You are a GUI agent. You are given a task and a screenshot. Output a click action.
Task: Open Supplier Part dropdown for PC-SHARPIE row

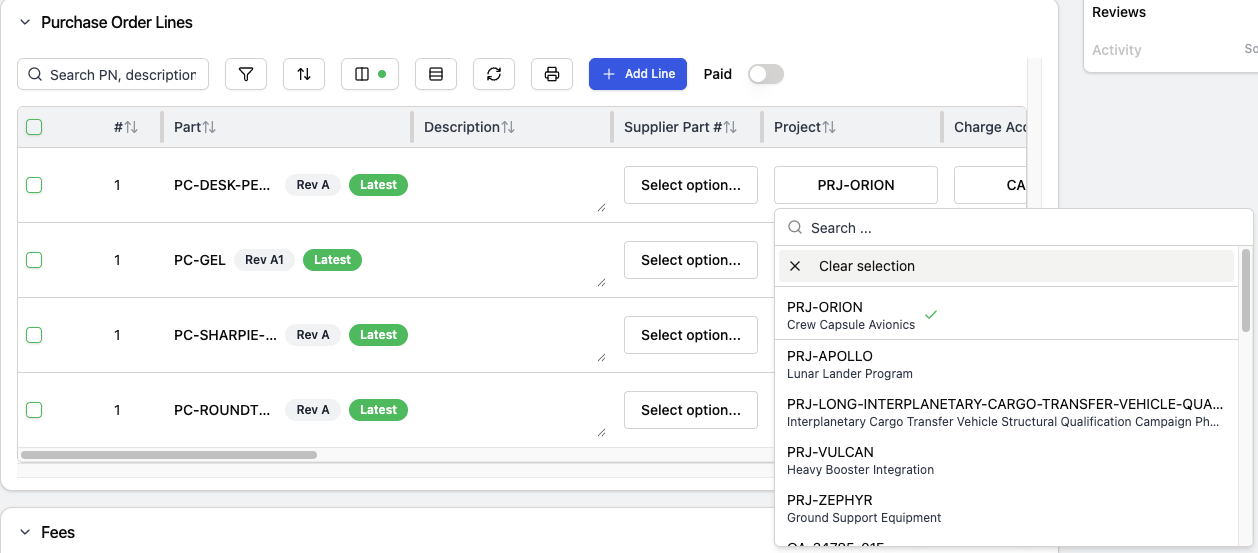click(x=691, y=335)
